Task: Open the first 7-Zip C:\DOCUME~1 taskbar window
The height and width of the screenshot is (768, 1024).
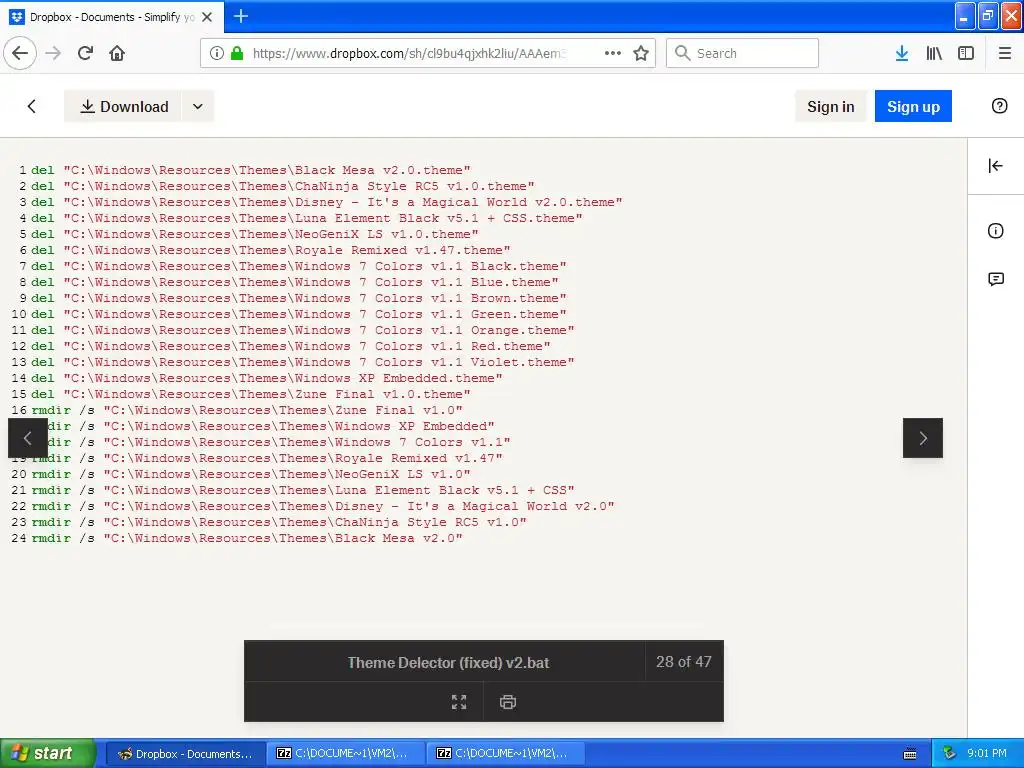Action: click(x=346, y=754)
